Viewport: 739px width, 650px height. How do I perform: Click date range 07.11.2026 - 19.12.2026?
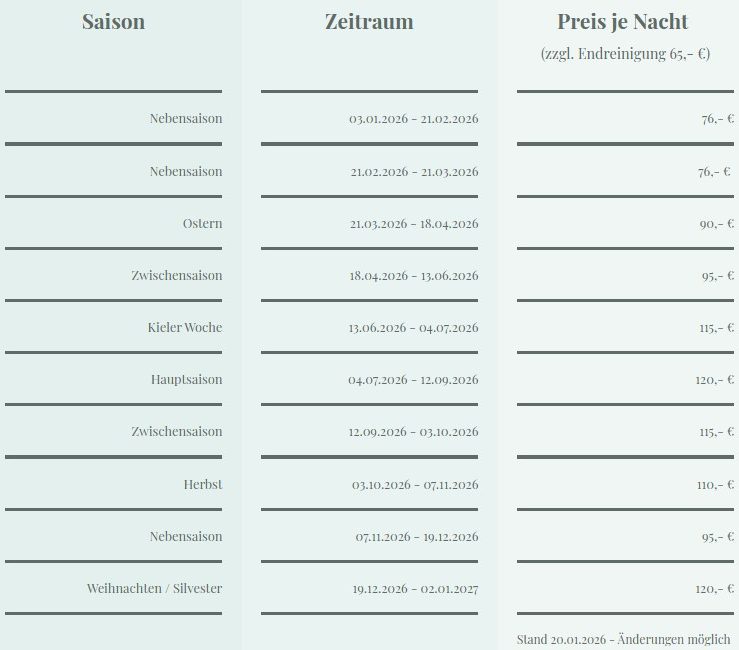click(416, 537)
